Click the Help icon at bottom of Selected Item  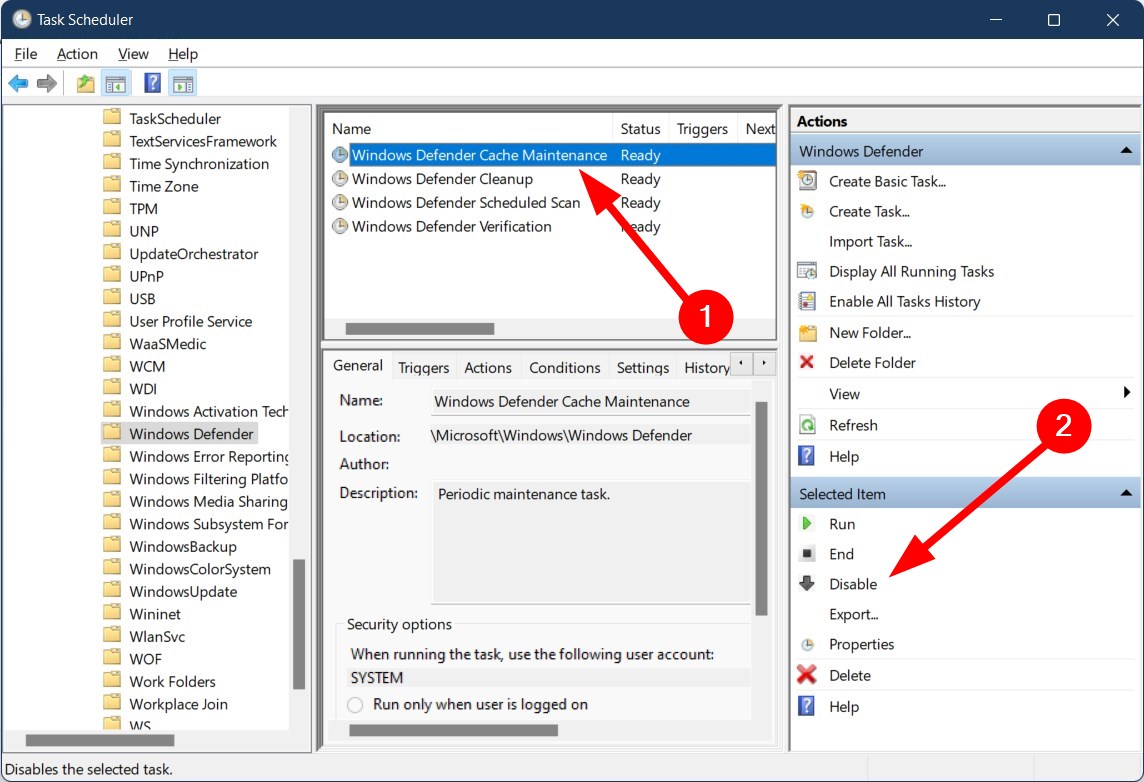click(806, 706)
